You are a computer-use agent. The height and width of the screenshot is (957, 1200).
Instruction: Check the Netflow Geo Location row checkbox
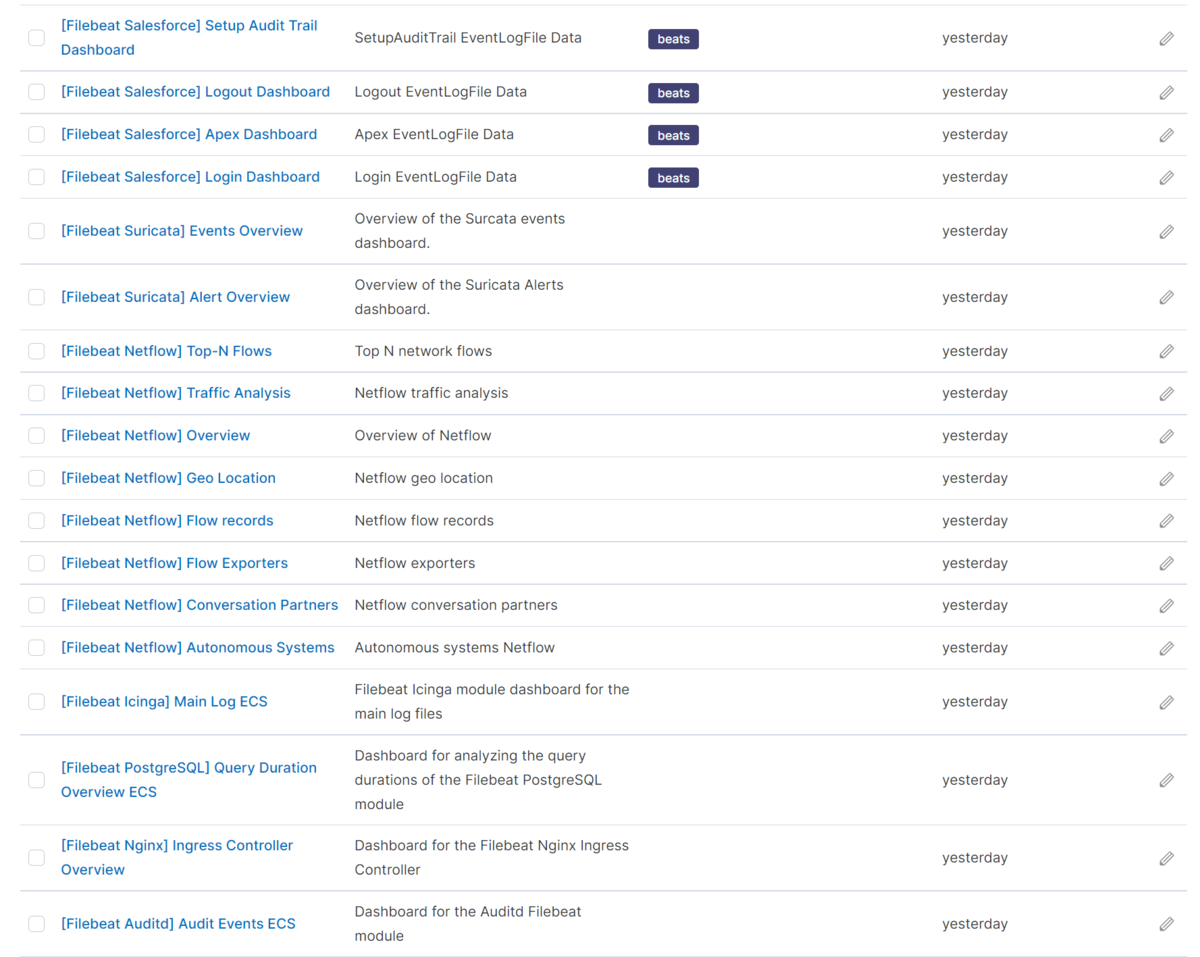pos(36,478)
